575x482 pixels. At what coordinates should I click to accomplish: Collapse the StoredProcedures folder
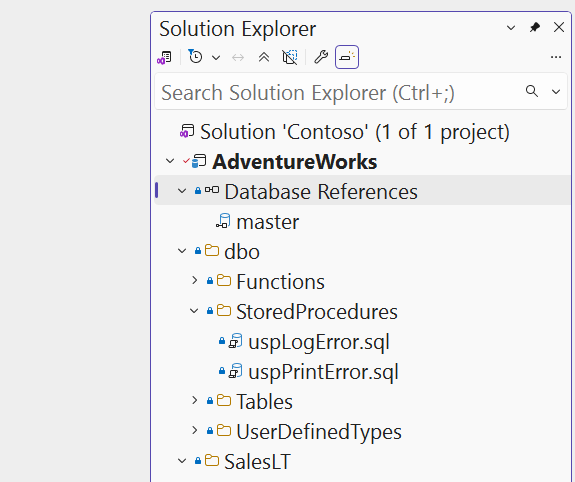pyautogui.click(x=194, y=311)
